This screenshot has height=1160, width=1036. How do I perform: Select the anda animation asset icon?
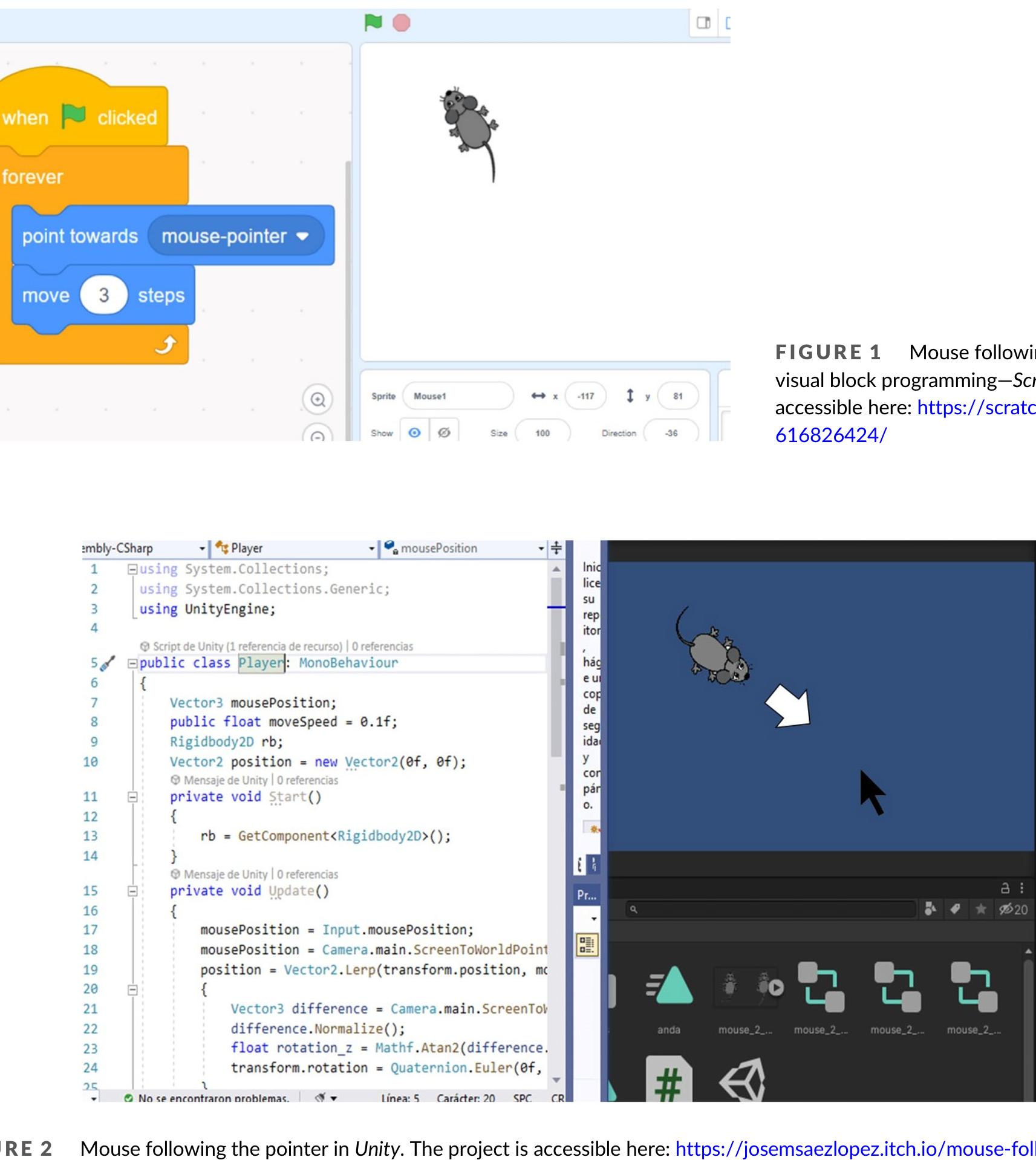(x=669, y=986)
